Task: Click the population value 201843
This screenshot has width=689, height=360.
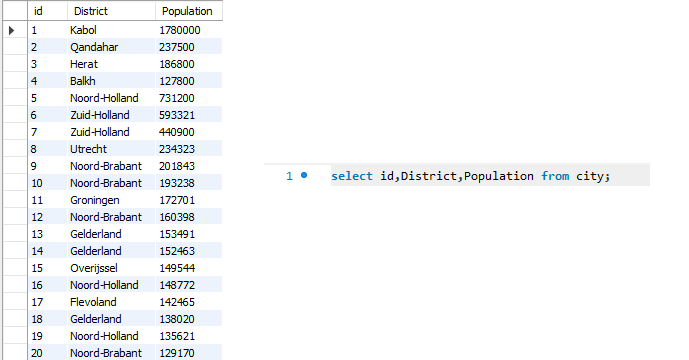Action: click(x=177, y=166)
